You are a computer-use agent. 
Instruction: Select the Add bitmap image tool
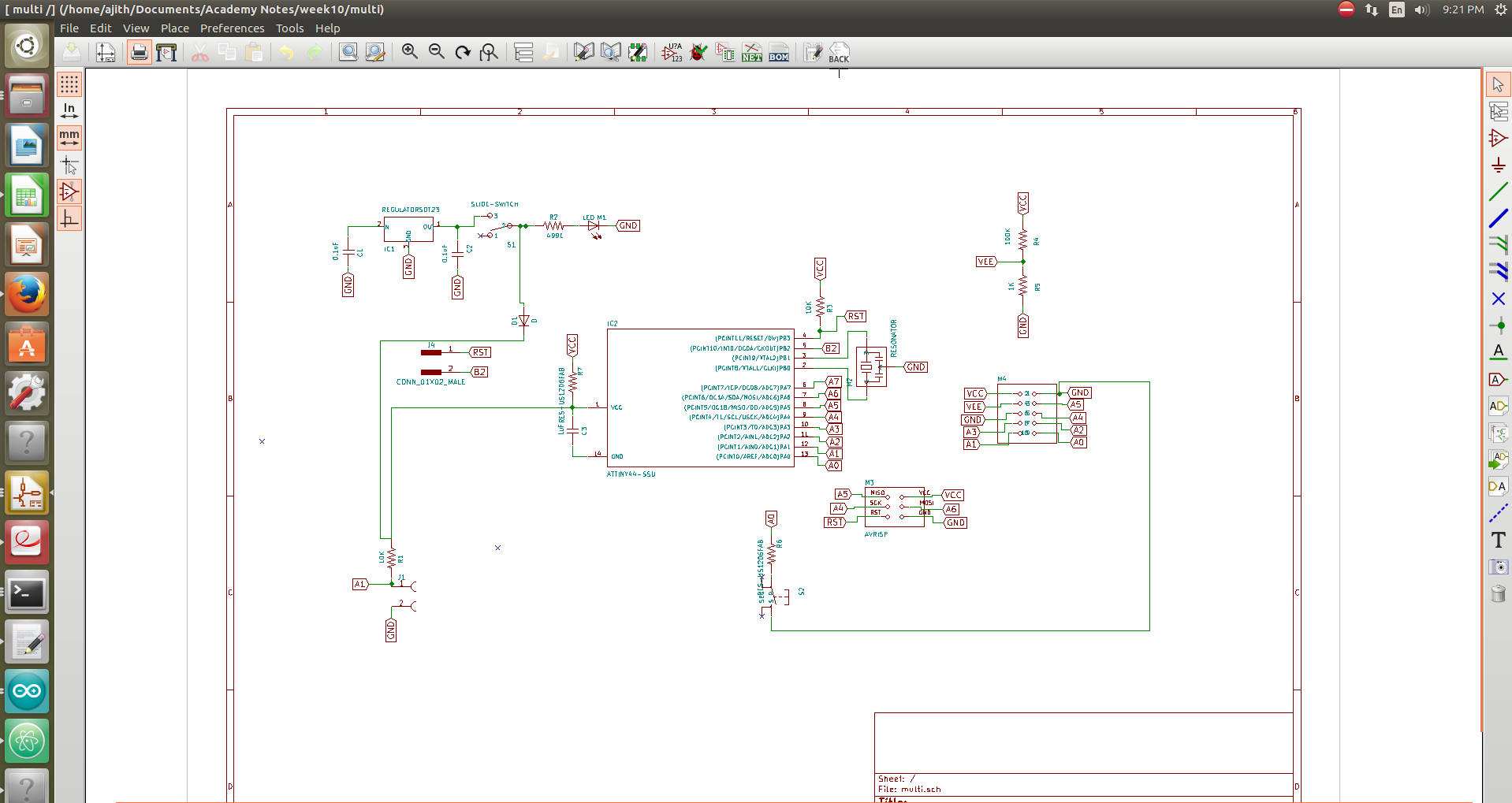click(1499, 567)
